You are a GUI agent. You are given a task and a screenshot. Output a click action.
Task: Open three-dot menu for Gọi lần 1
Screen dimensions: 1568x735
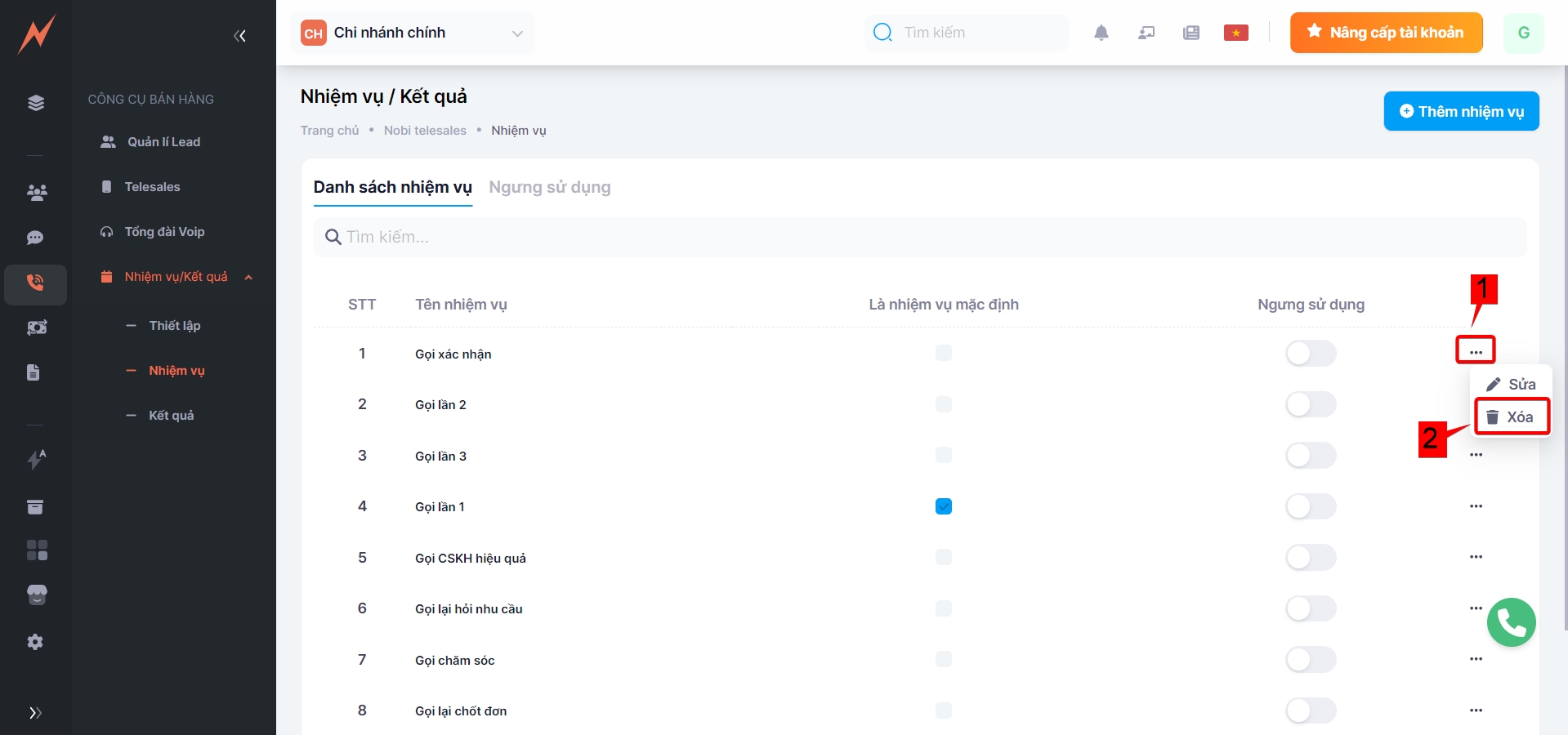tap(1475, 506)
